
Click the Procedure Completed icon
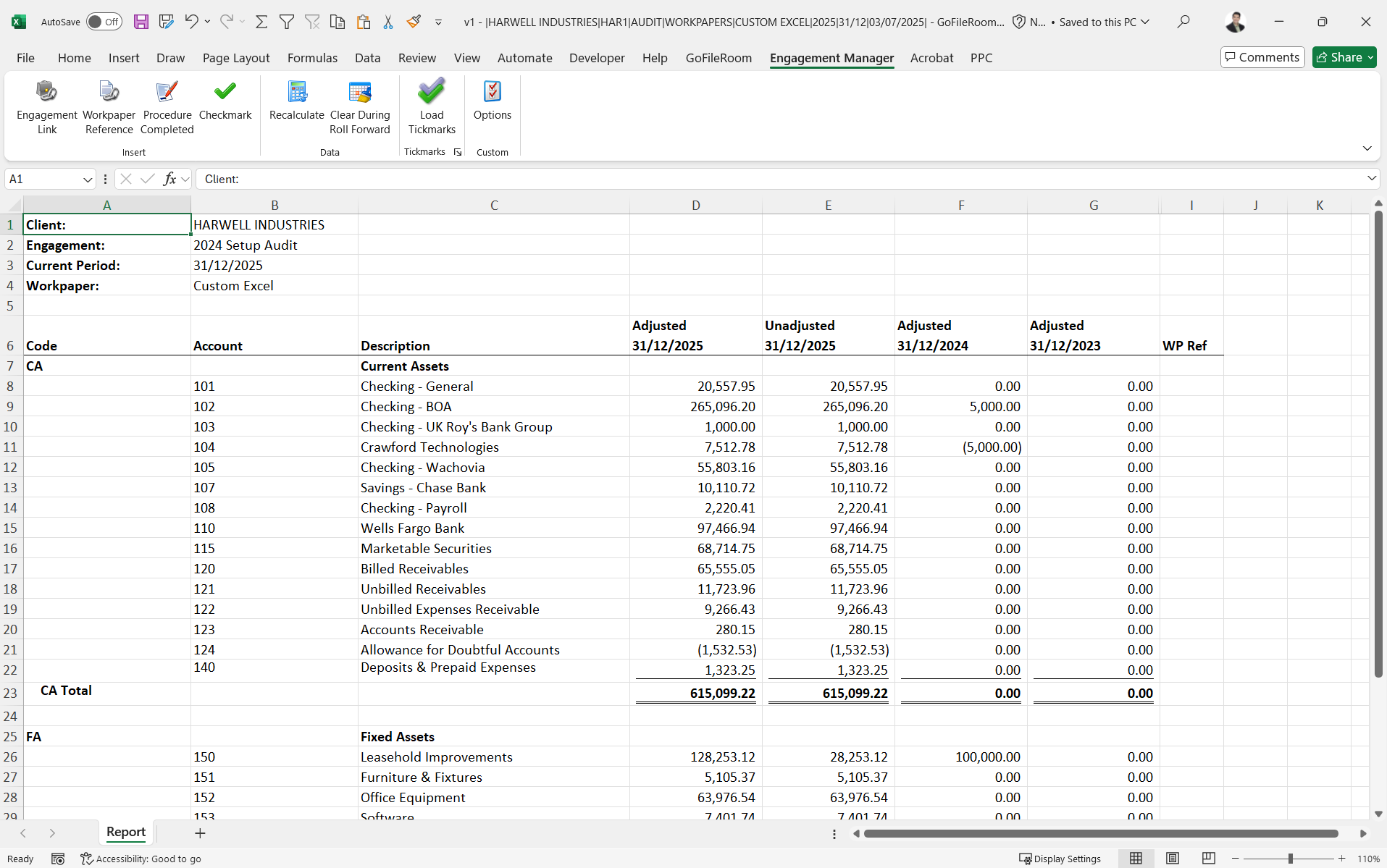coord(167,107)
